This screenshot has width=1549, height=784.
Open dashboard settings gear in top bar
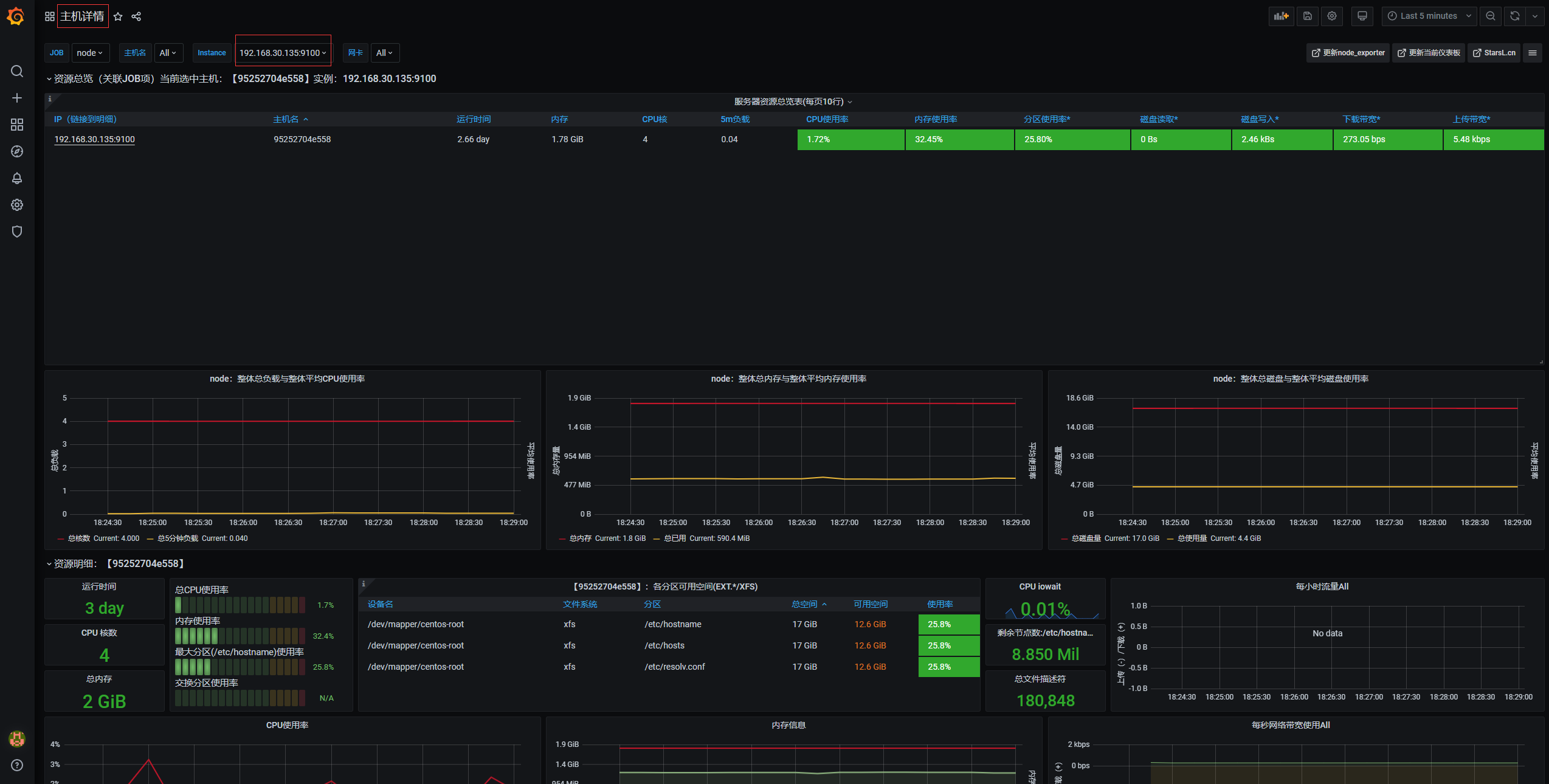coord(1332,16)
